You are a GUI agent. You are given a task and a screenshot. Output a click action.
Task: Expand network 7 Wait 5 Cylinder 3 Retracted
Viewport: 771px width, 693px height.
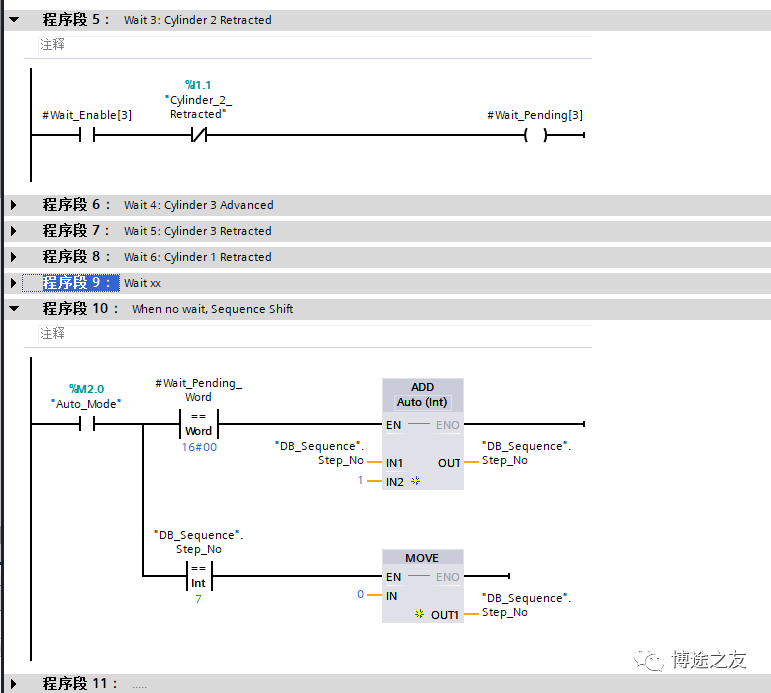pyautogui.click(x=14, y=231)
